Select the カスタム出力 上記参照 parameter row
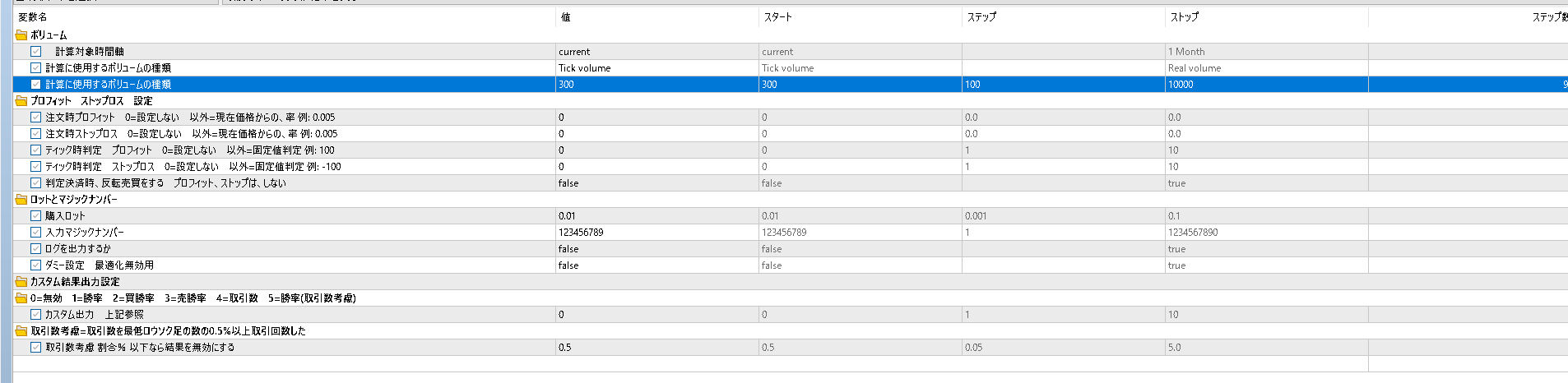Screen dimensions: 1568x383 [790, 315]
